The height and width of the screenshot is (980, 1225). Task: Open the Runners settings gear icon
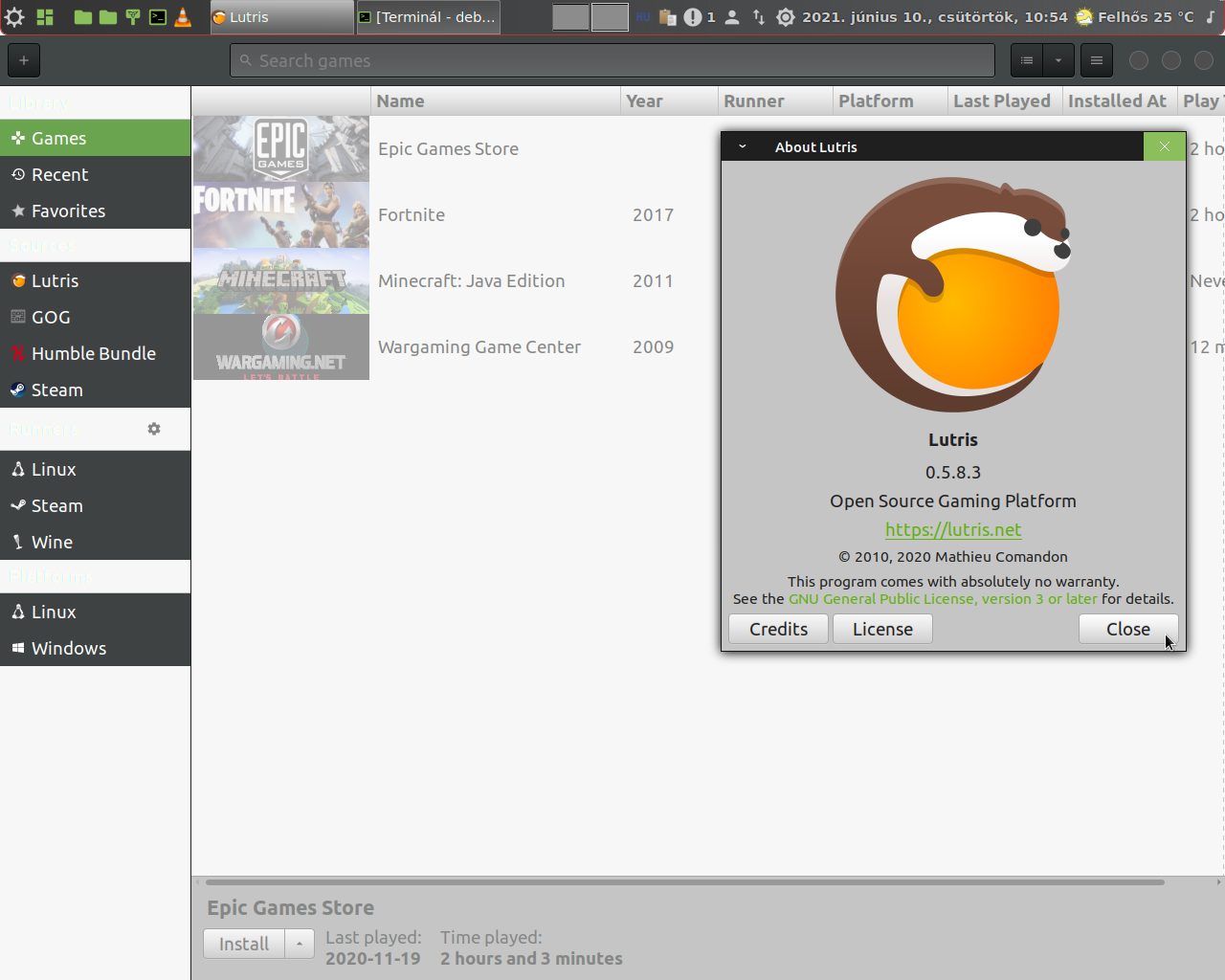[154, 429]
